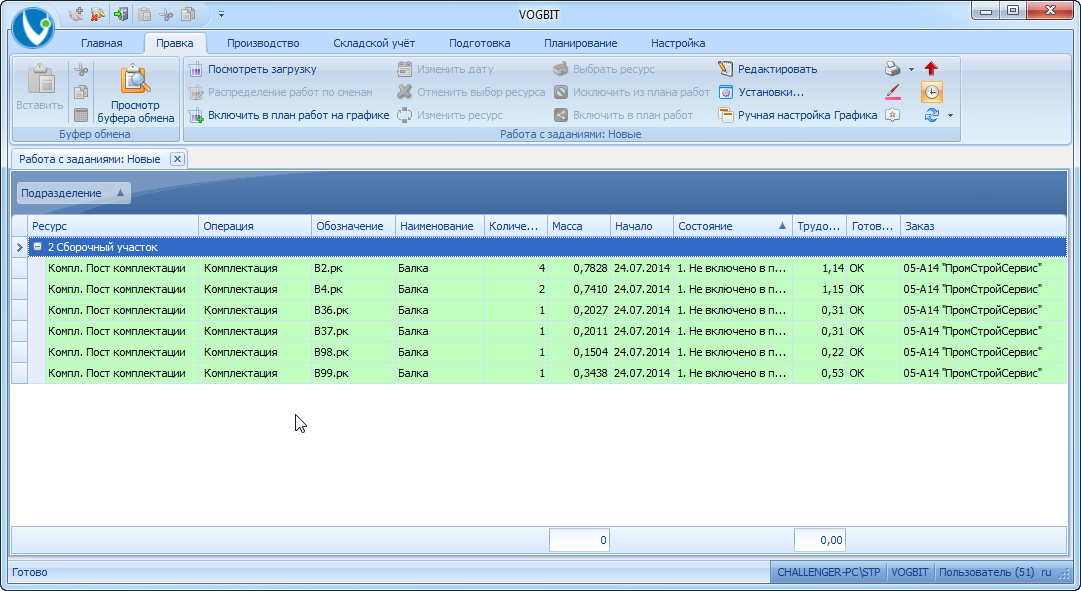Screen dimensions: 1081x591
Task: Click the star badge icon in ribbon
Action: coord(893,115)
